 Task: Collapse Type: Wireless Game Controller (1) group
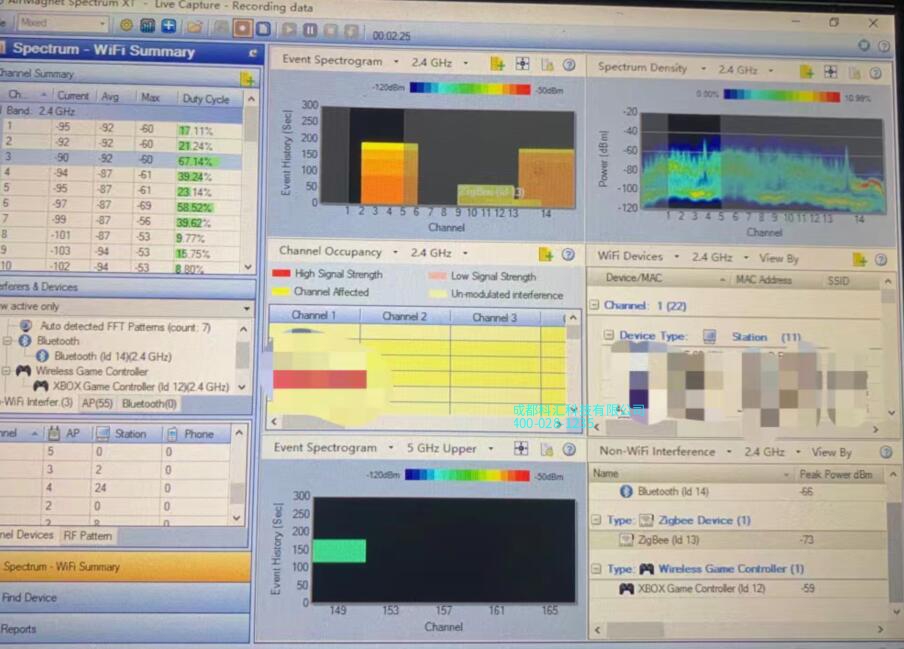(x=596, y=569)
